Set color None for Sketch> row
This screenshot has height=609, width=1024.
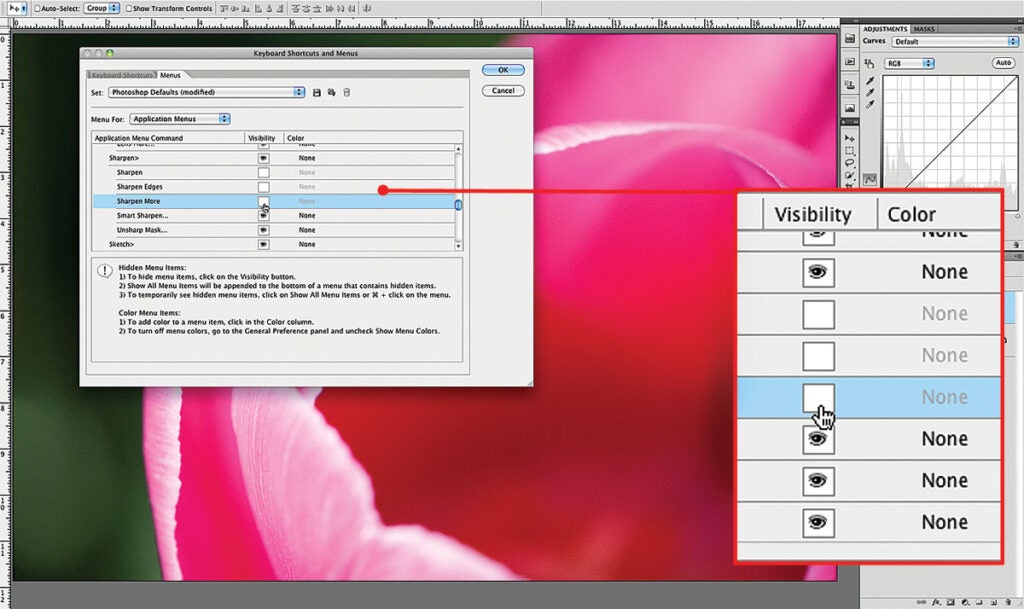pyautogui.click(x=307, y=244)
